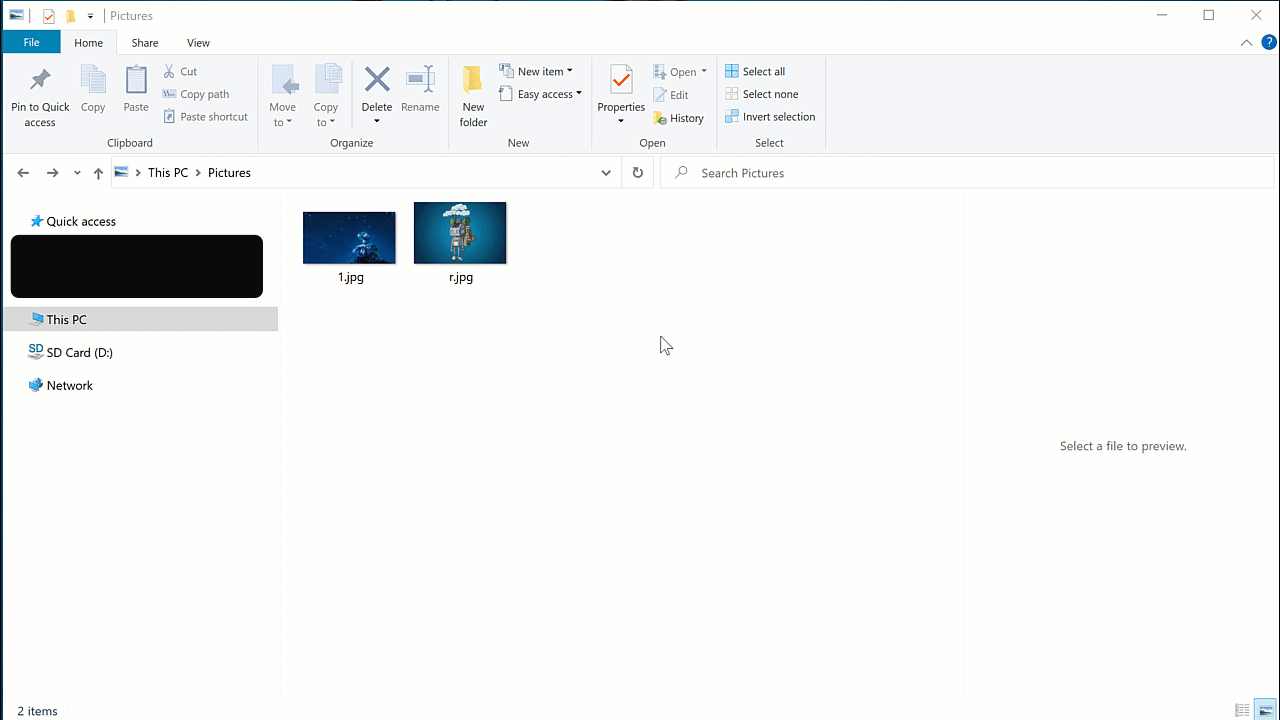Customize the Quick Access Toolbar dropdown
This screenshot has width=1280, height=720.
[90, 16]
